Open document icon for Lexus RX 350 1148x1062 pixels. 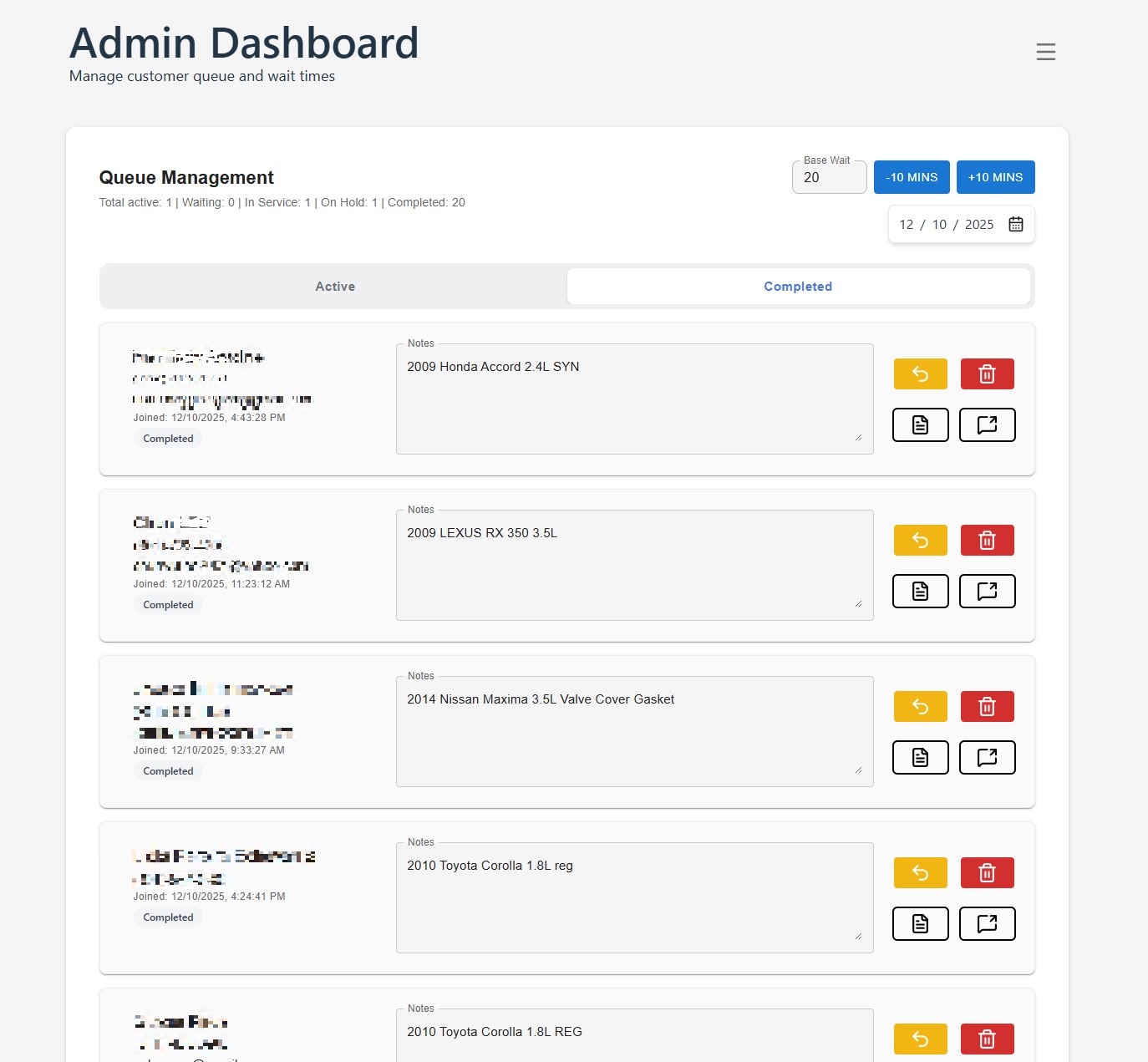920,592
